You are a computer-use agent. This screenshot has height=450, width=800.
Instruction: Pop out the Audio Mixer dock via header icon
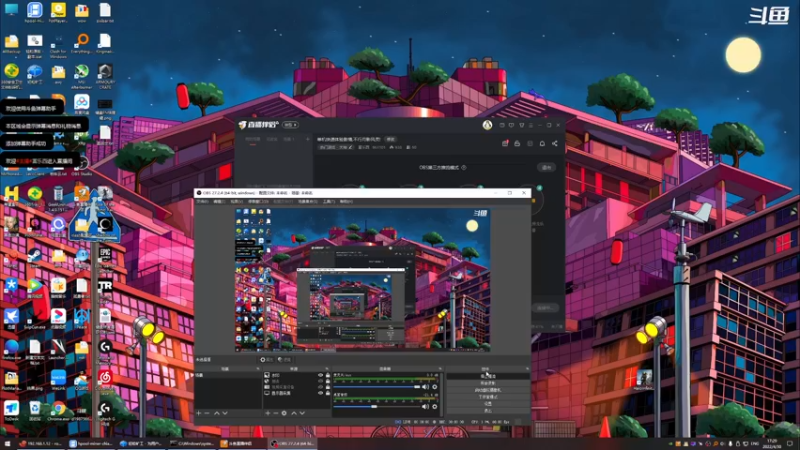(440, 368)
